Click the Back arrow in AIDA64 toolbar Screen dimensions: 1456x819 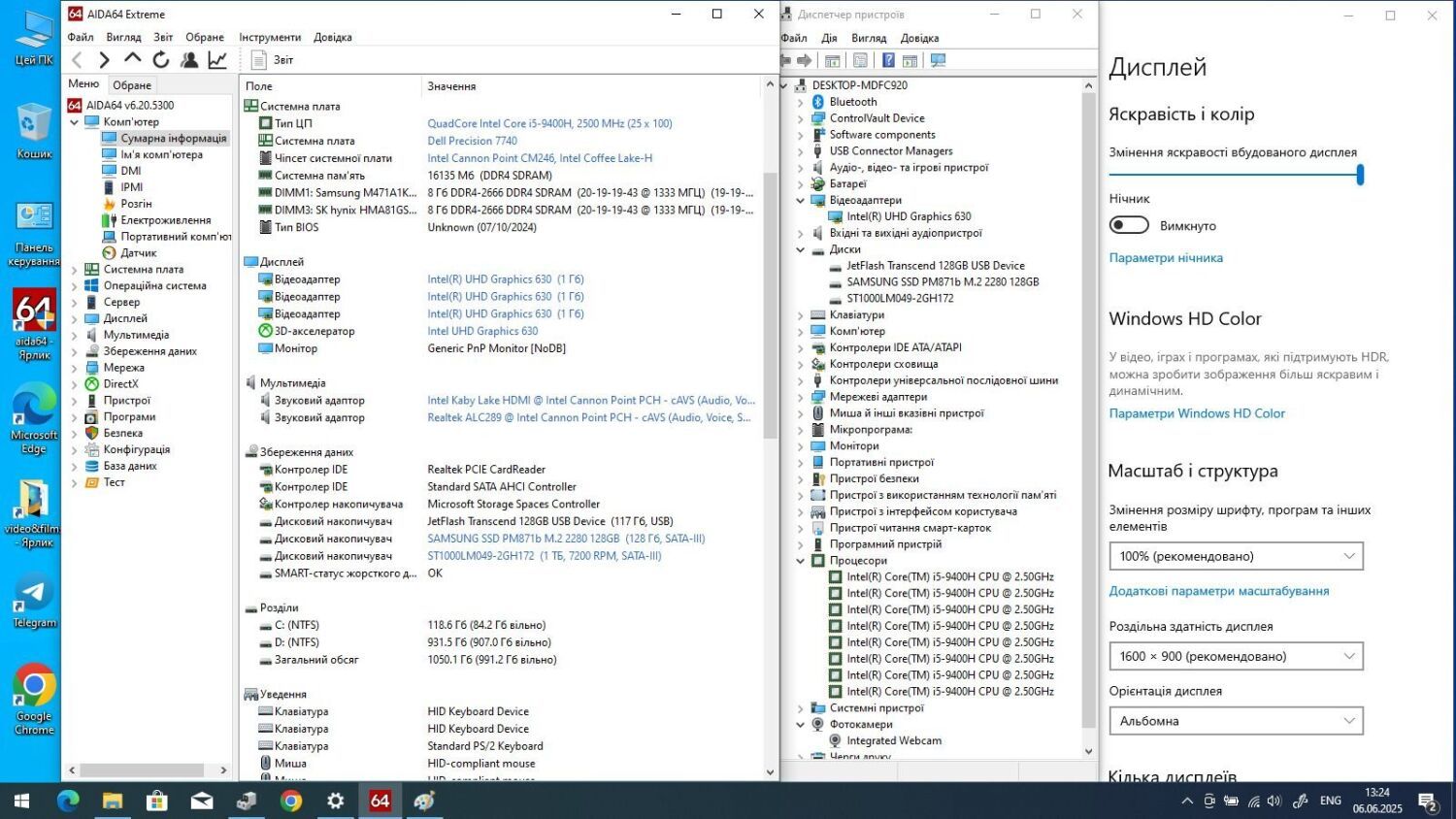78,60
